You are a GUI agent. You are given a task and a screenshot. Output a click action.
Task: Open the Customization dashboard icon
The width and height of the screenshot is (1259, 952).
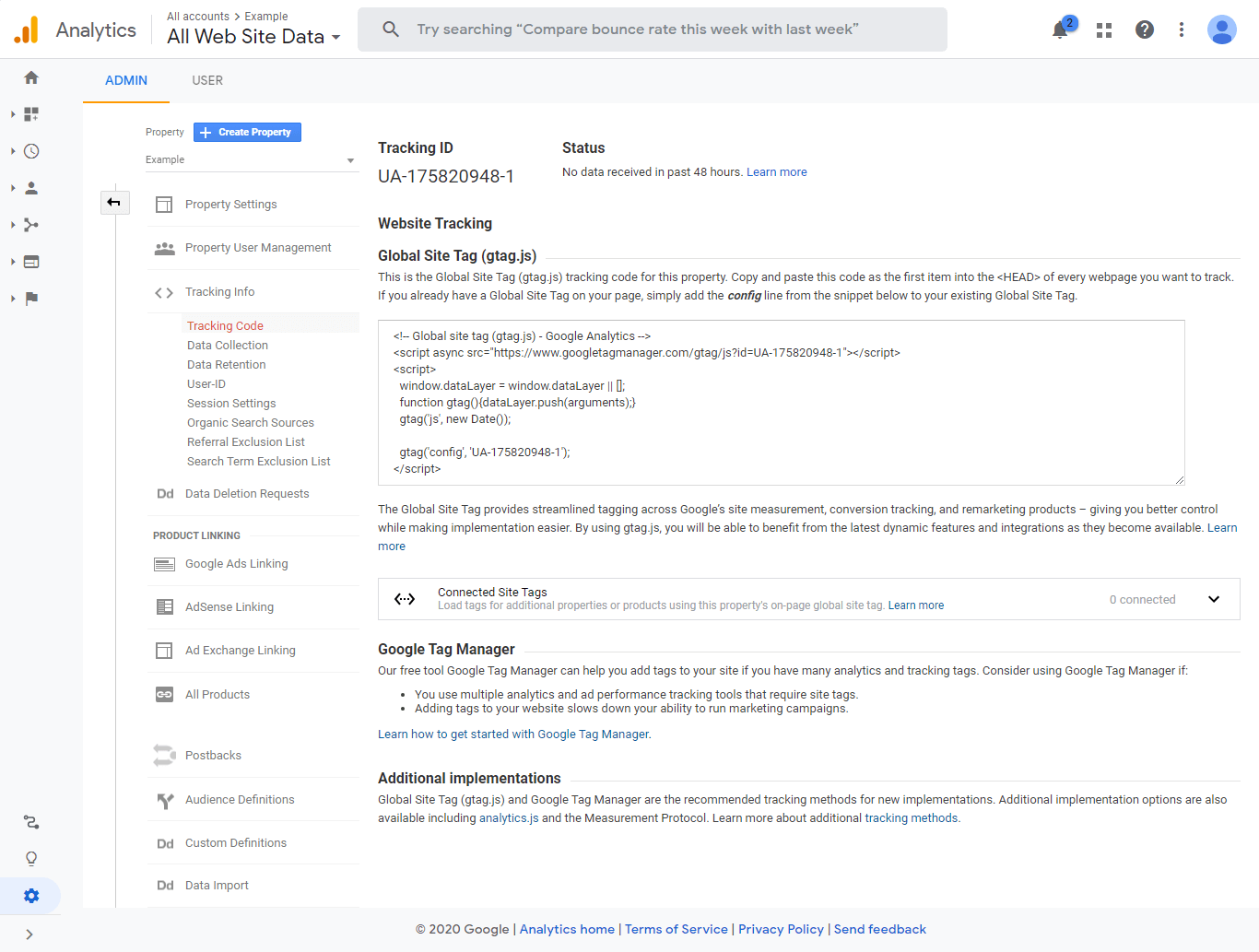click(x=31, y=114)
